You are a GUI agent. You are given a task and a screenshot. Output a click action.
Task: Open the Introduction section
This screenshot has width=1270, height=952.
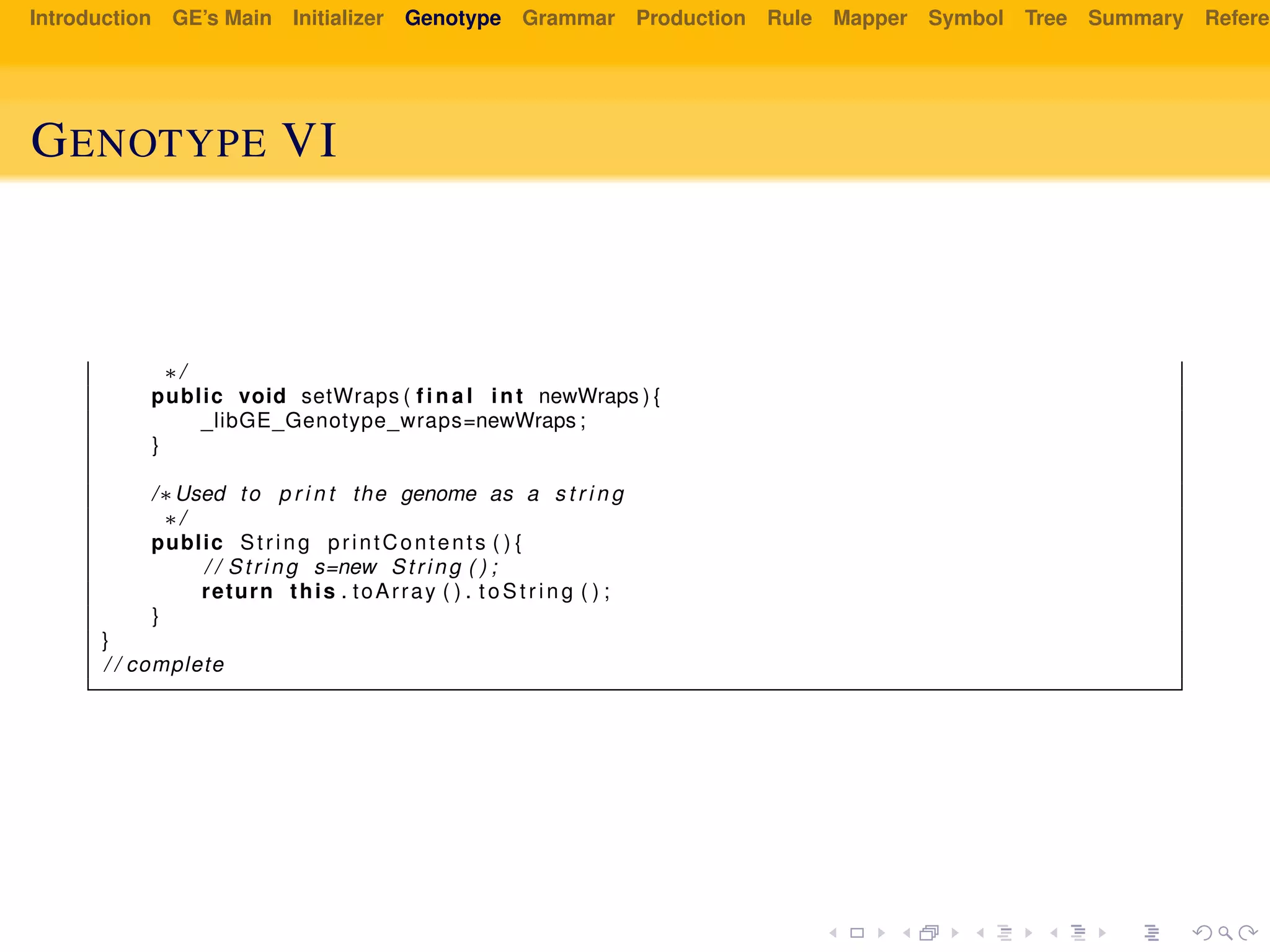click(91, 18)
